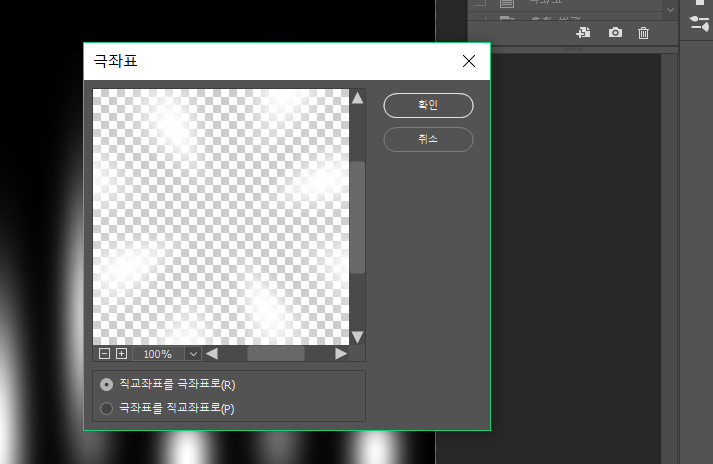Screen dimensions: 713x464
Task: Click the filter preview thumbnail
Action: pyautogui.click(x=221, y=217)
